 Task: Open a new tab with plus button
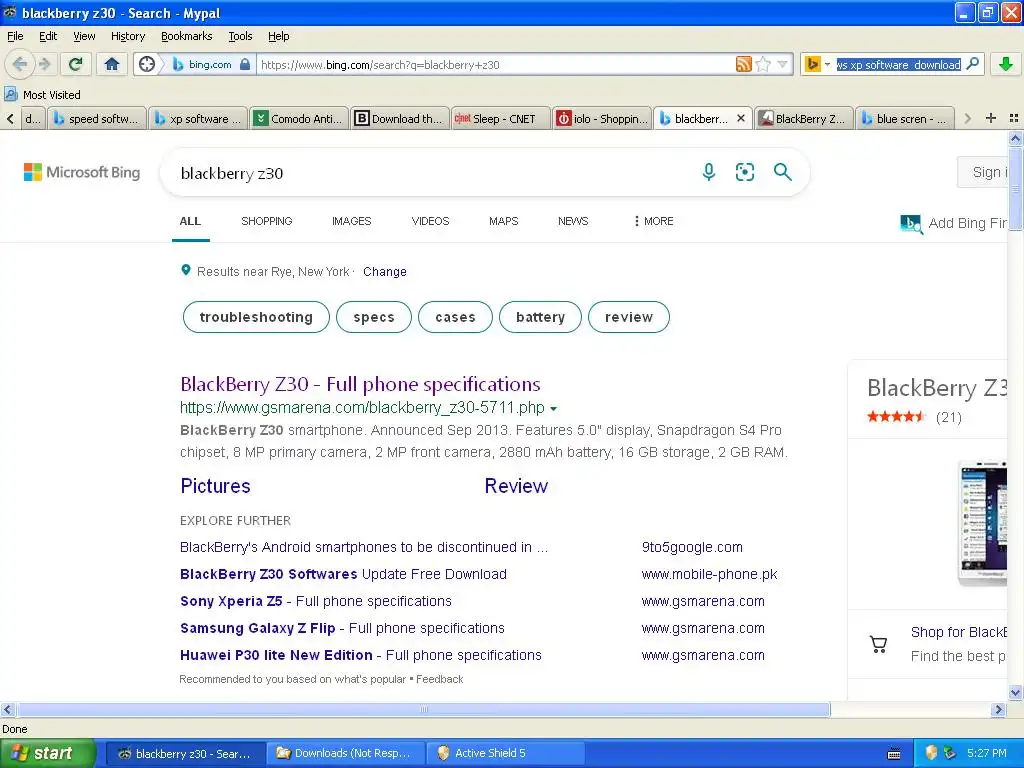[x=991, y=118]
